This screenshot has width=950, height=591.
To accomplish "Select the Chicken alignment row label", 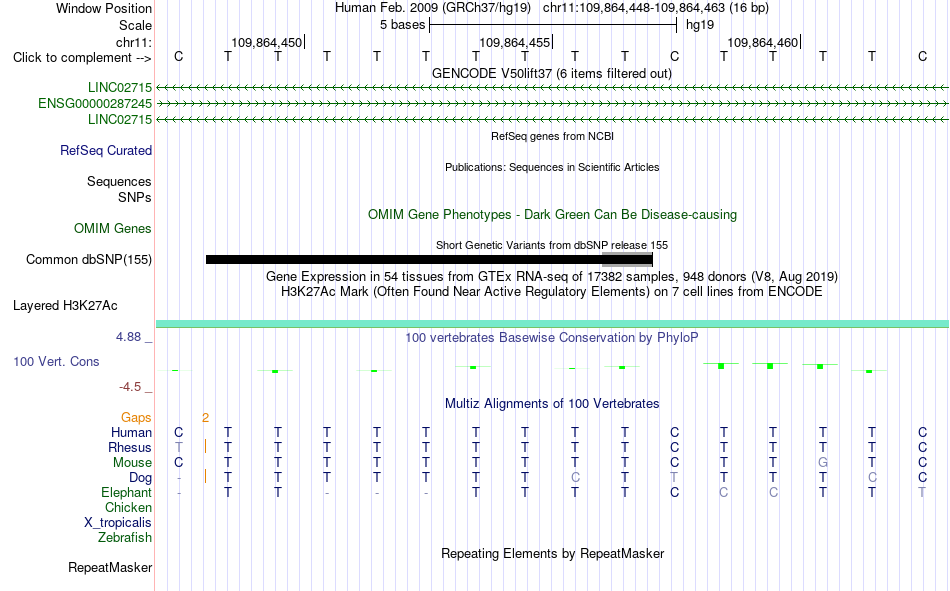I will point(128,507).
